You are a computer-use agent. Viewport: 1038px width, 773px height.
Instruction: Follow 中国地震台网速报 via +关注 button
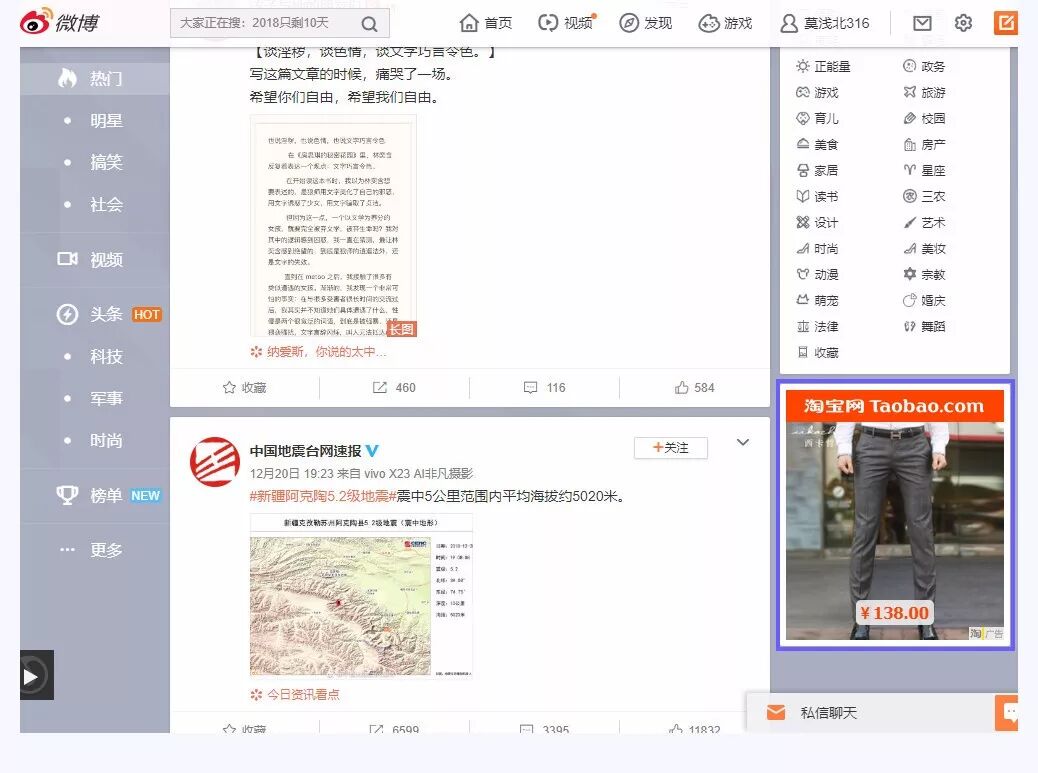coord(670,448)
